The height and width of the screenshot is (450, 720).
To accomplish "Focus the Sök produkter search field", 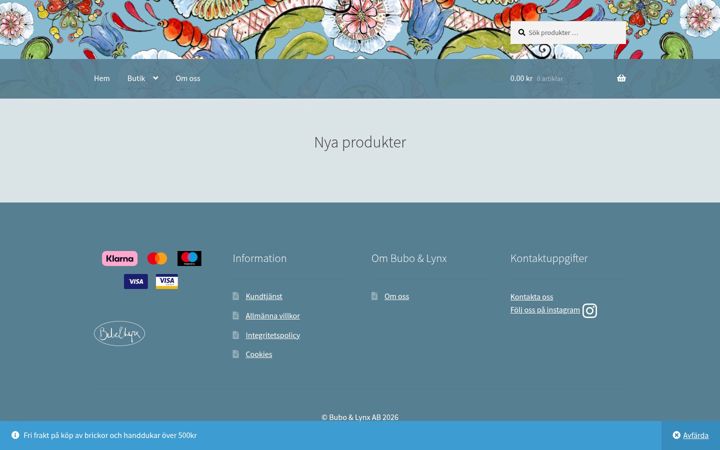I will pyautogui.click(x=568, y=33).
